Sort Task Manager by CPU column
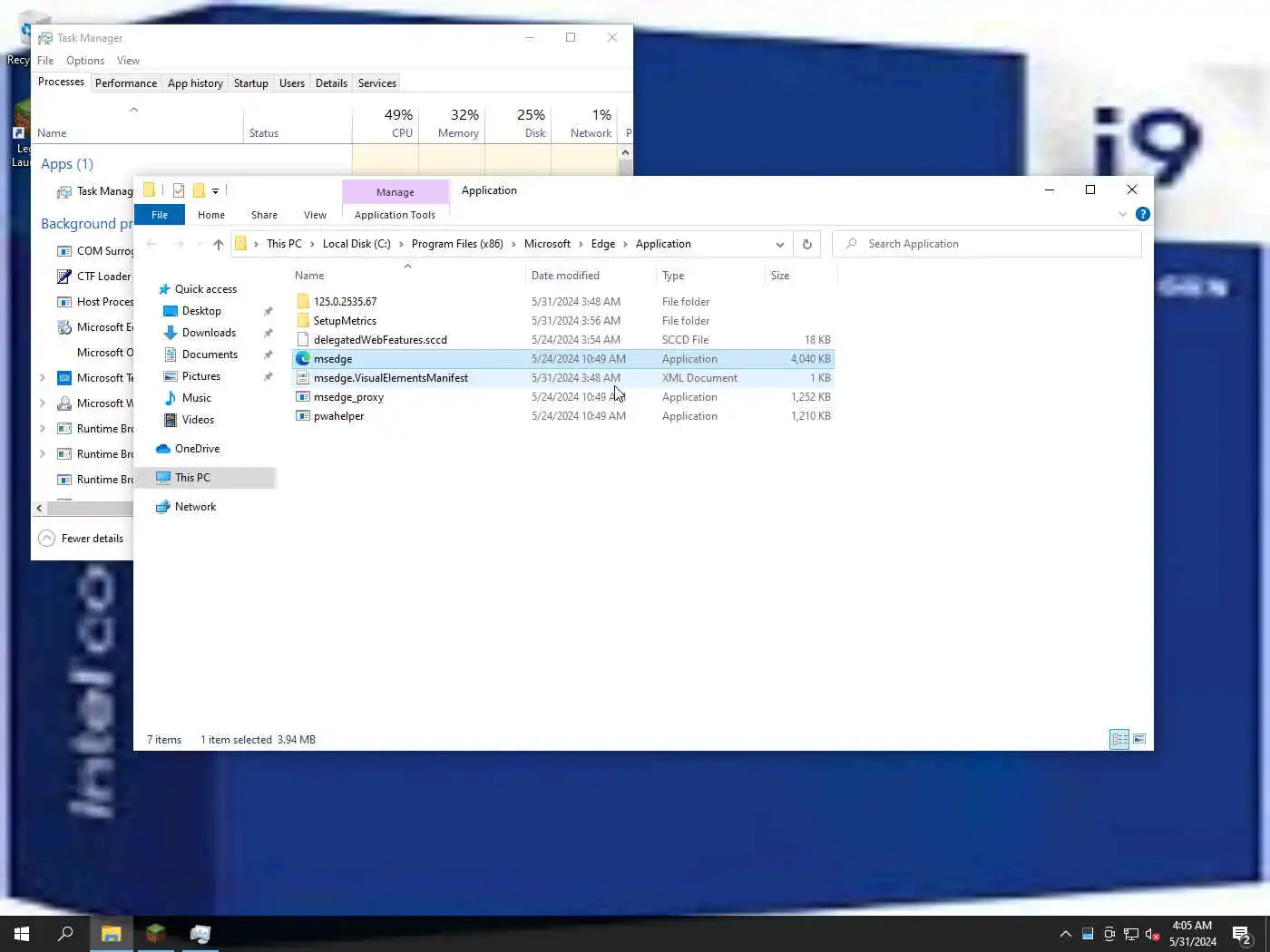 point(386,124)
